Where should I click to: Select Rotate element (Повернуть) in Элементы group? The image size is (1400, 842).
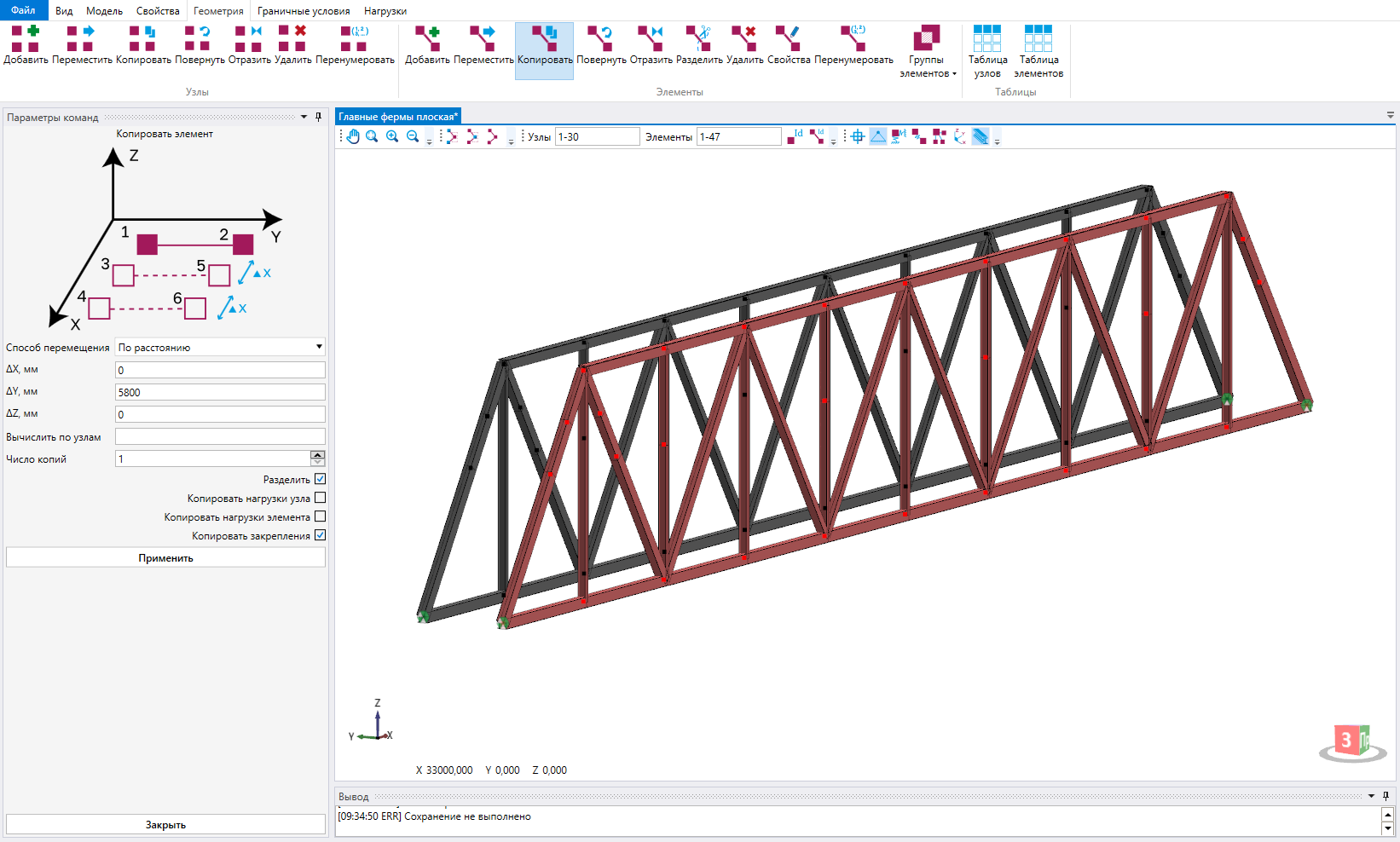click(601, 45)
